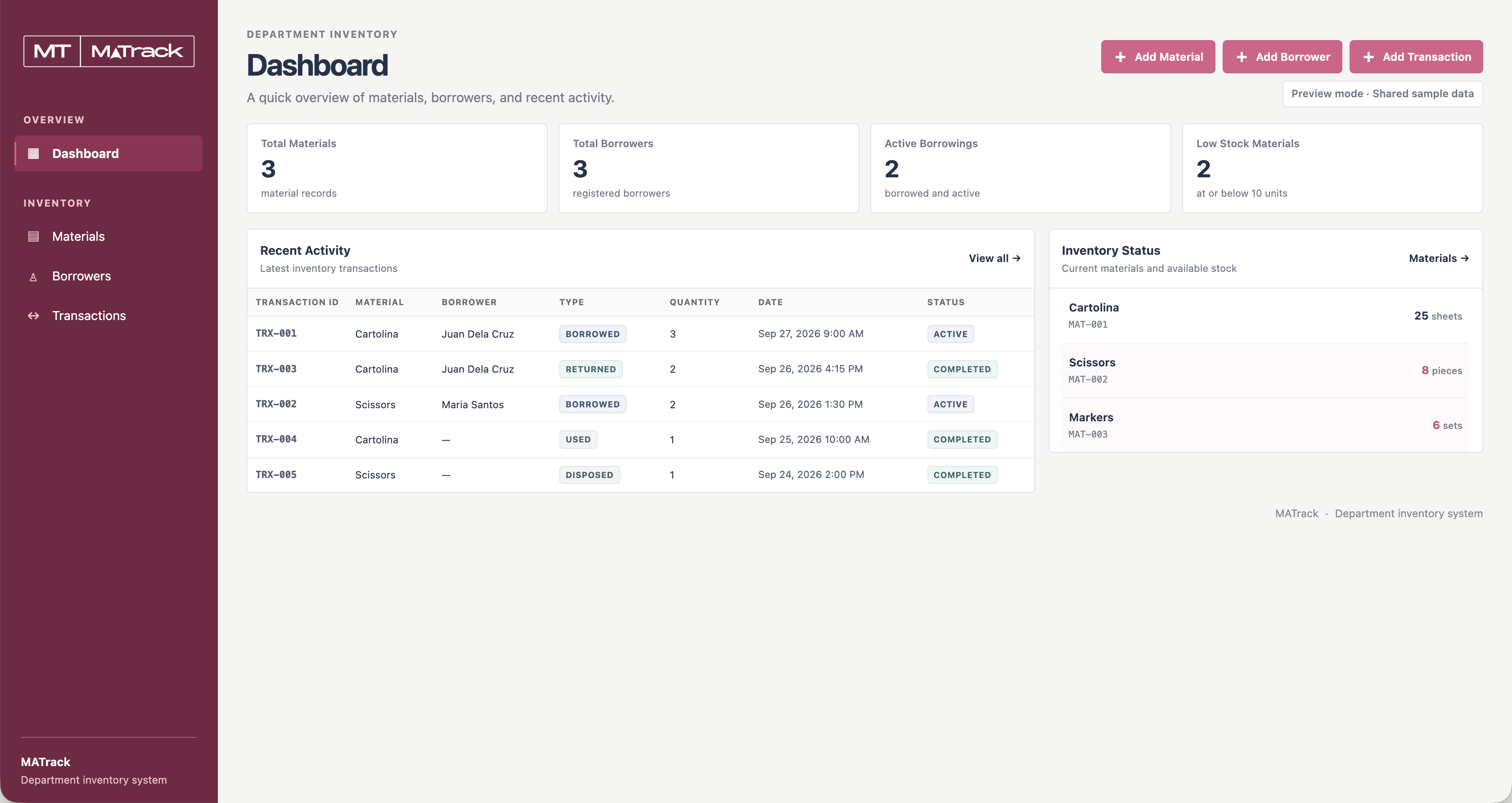Click transaction ID TRX-005
Image resolution: width=1512 pixels, height=803 pixels.
click(276, 475)
